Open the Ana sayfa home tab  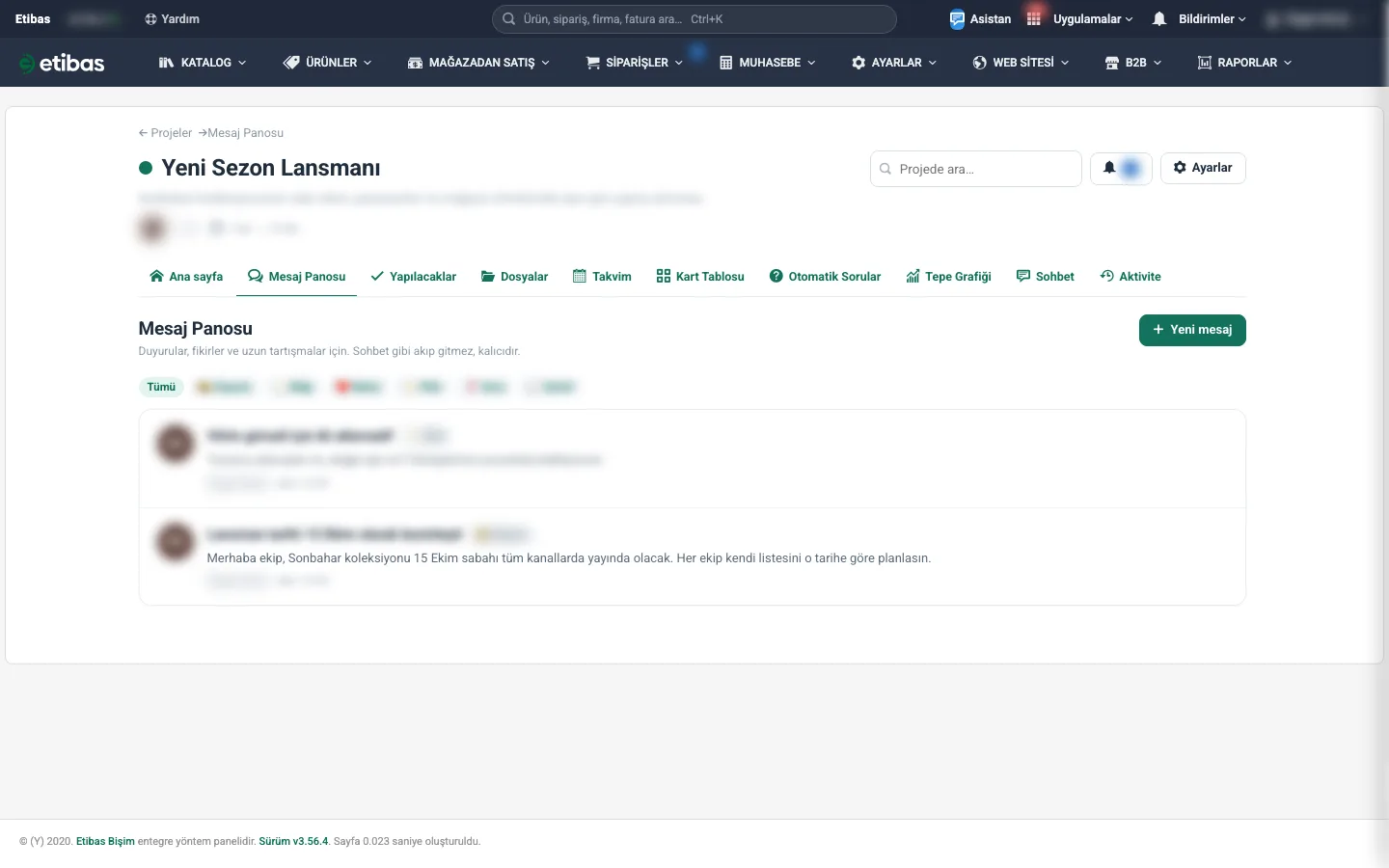186,277
